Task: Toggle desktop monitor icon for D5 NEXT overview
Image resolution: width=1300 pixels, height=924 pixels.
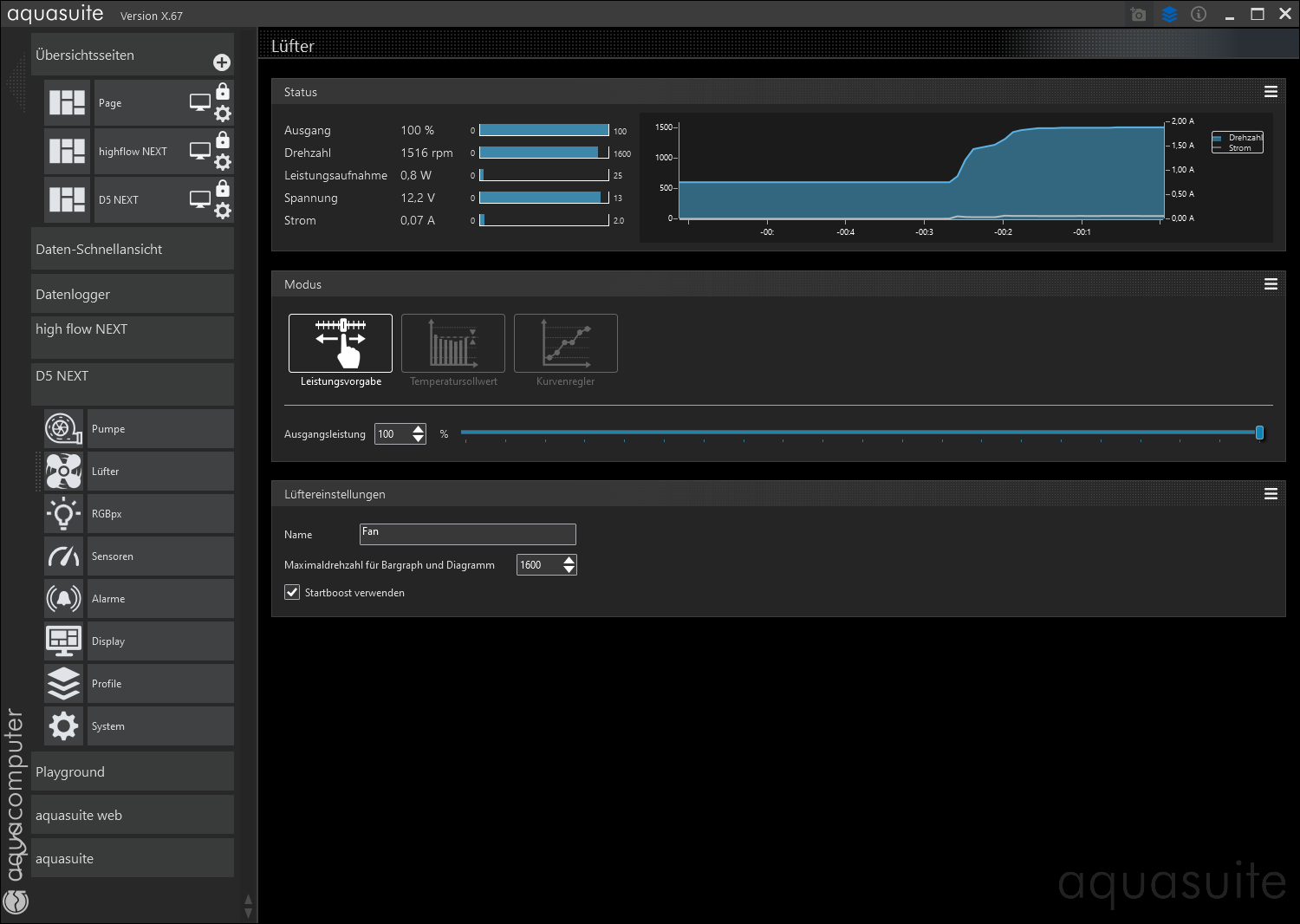Action: (x=200, y=199)
